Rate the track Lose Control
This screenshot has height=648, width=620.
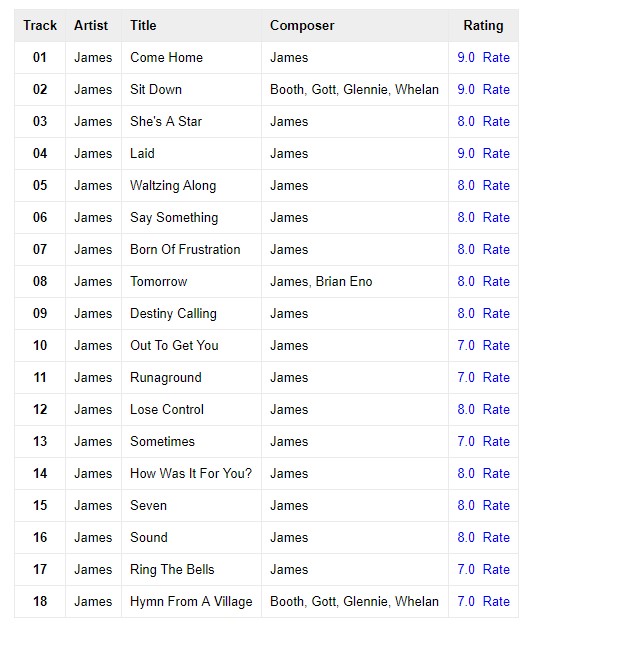(x=496, y=409)
